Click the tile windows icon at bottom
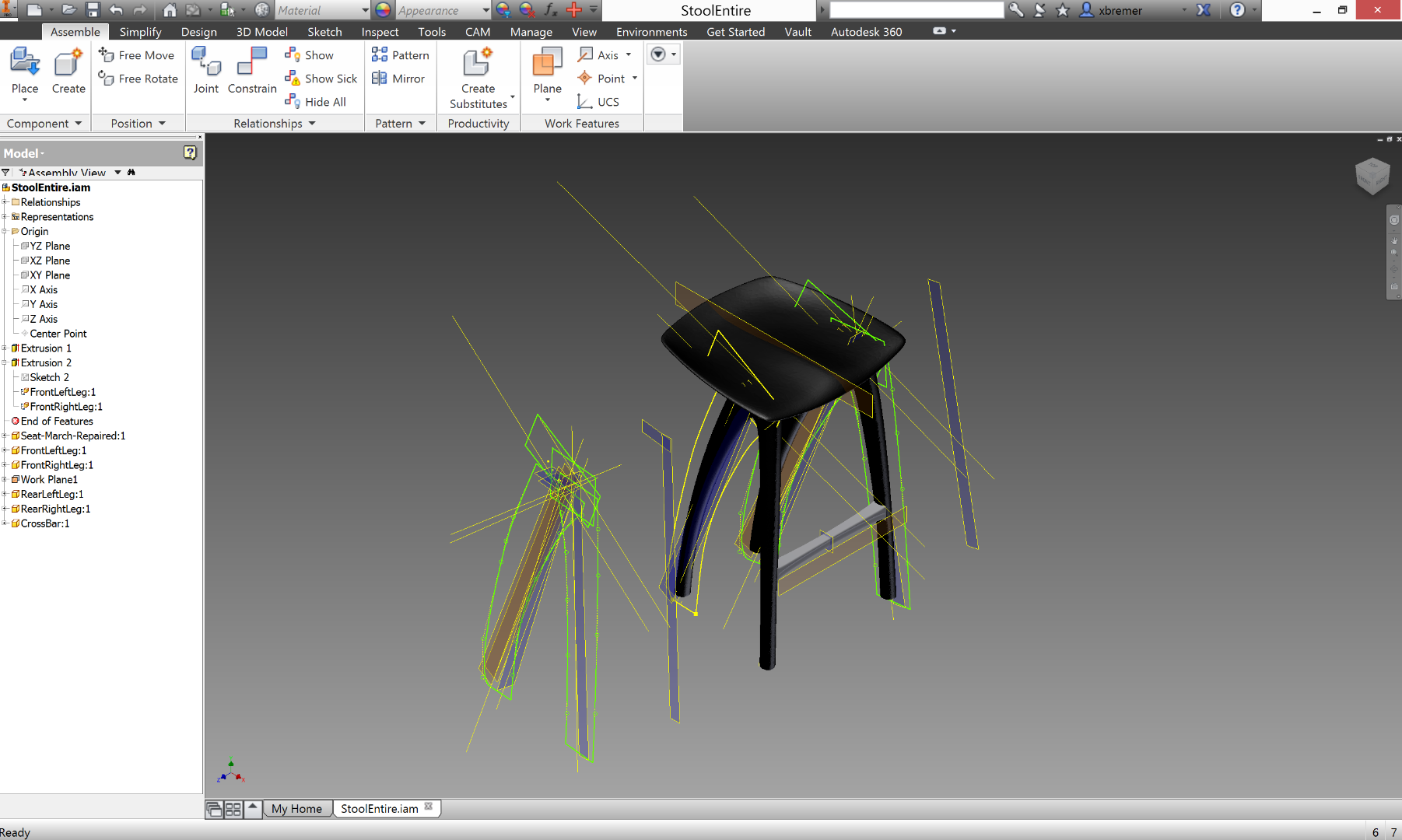The width and height of the screenshot is (1402, 840). tap(233, 810)
